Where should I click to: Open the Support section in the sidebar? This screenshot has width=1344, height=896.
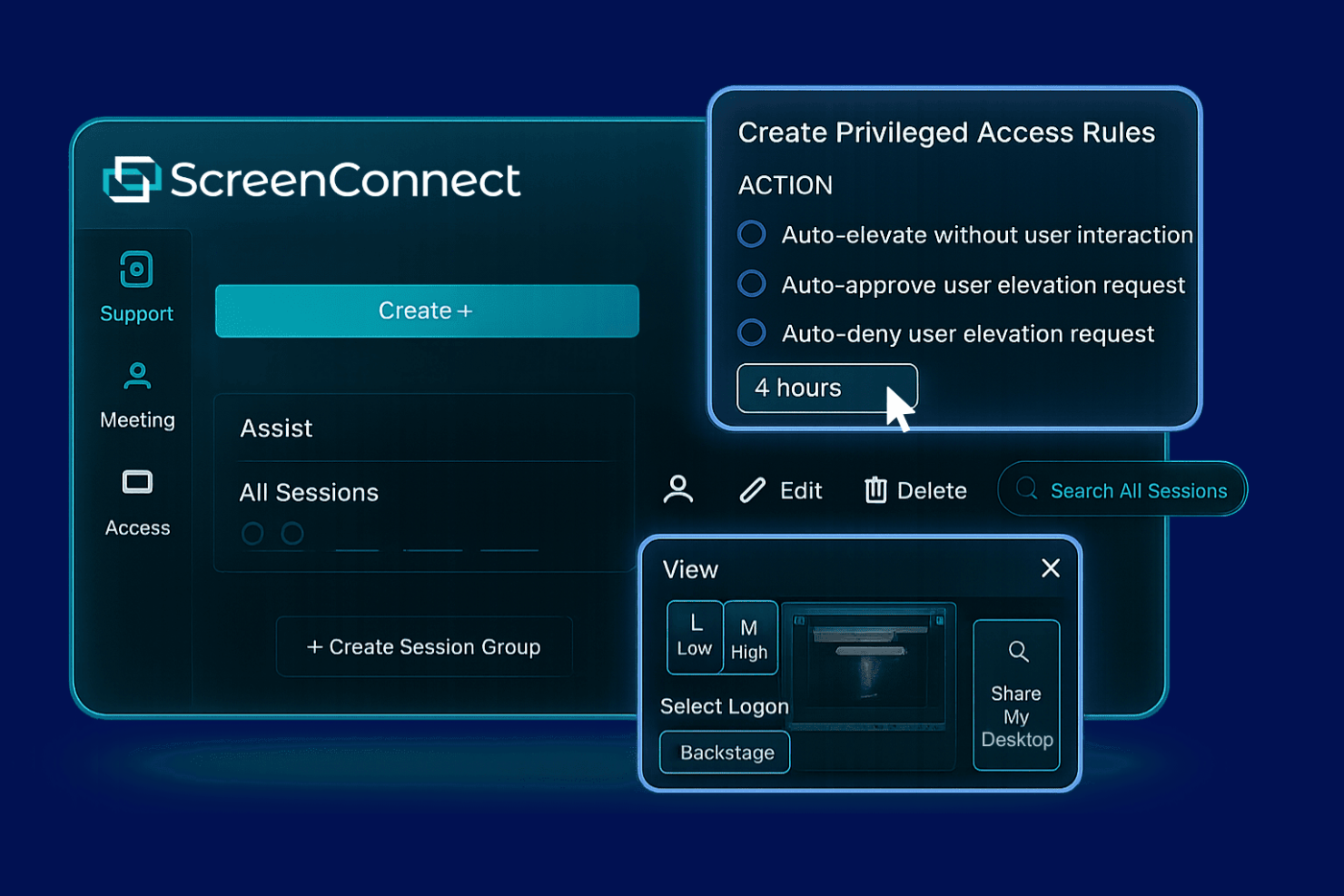[x=136, y=286]
